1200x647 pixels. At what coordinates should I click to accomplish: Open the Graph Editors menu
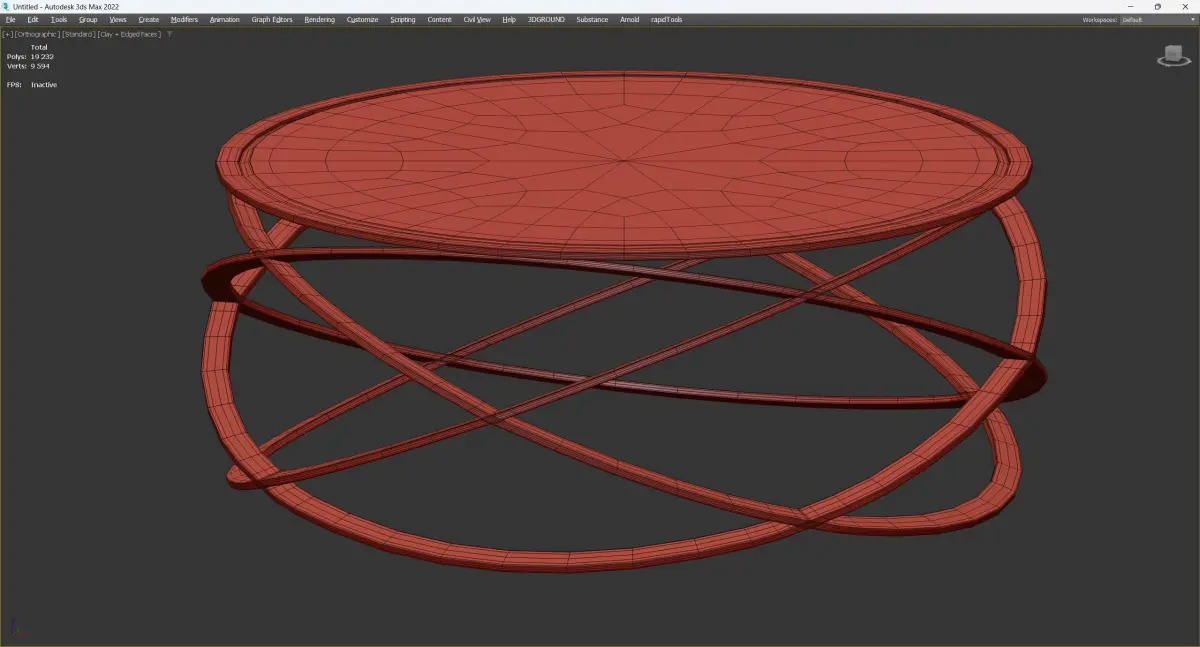[272, 19]
